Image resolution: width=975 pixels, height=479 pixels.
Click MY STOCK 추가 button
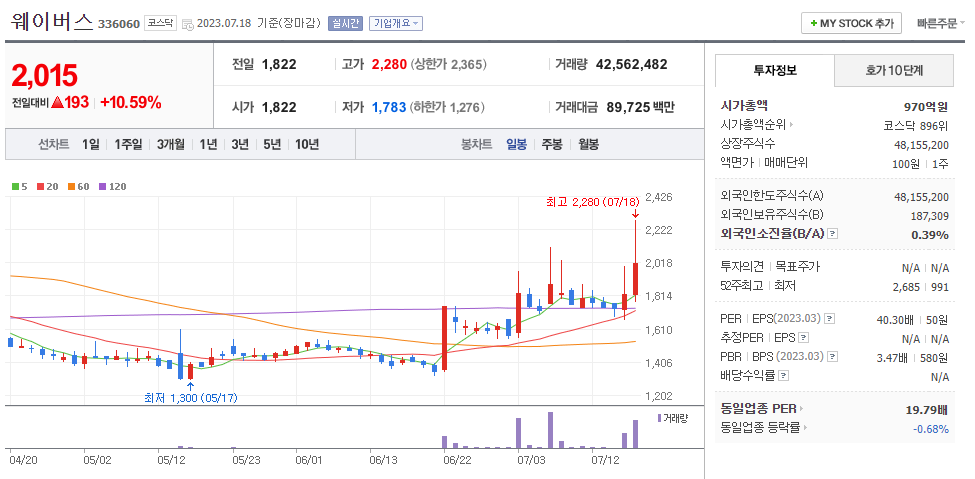click(851, 24)
